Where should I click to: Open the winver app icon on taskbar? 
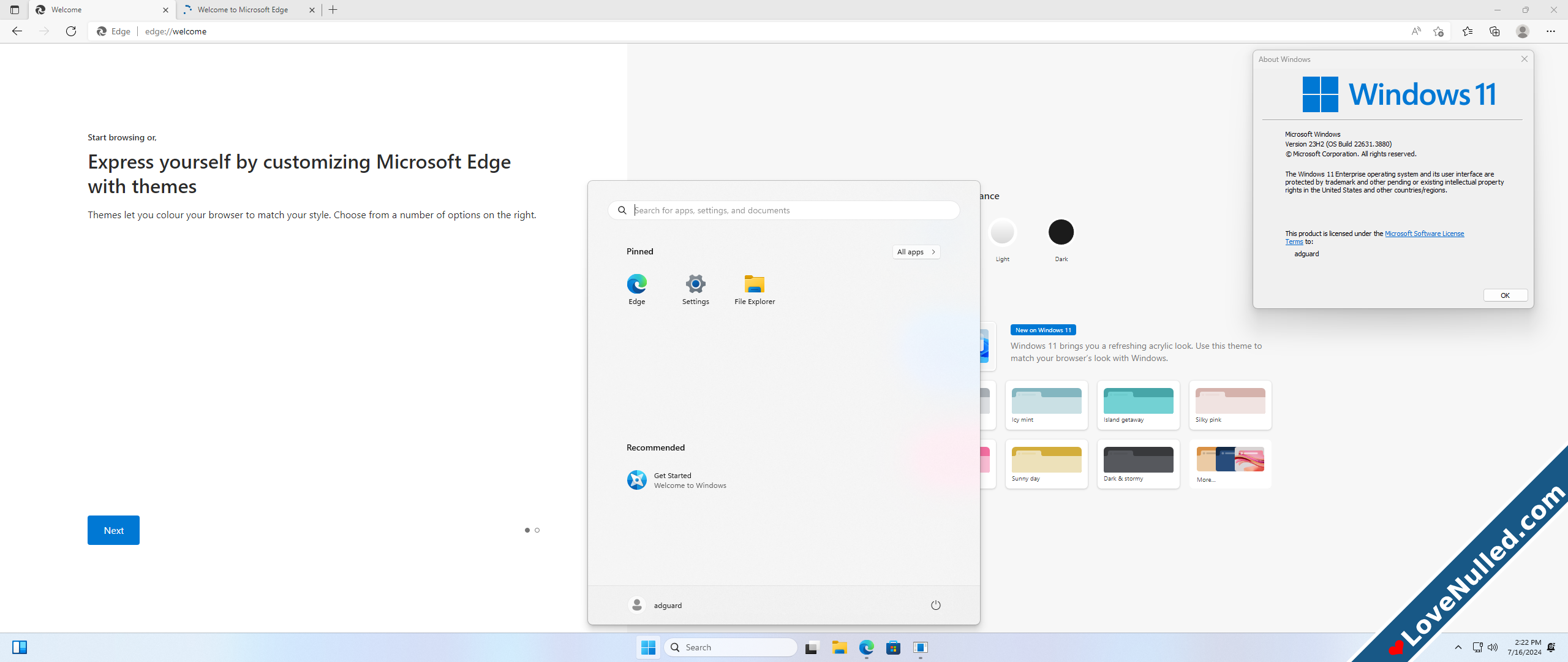[x=921, y=647]
